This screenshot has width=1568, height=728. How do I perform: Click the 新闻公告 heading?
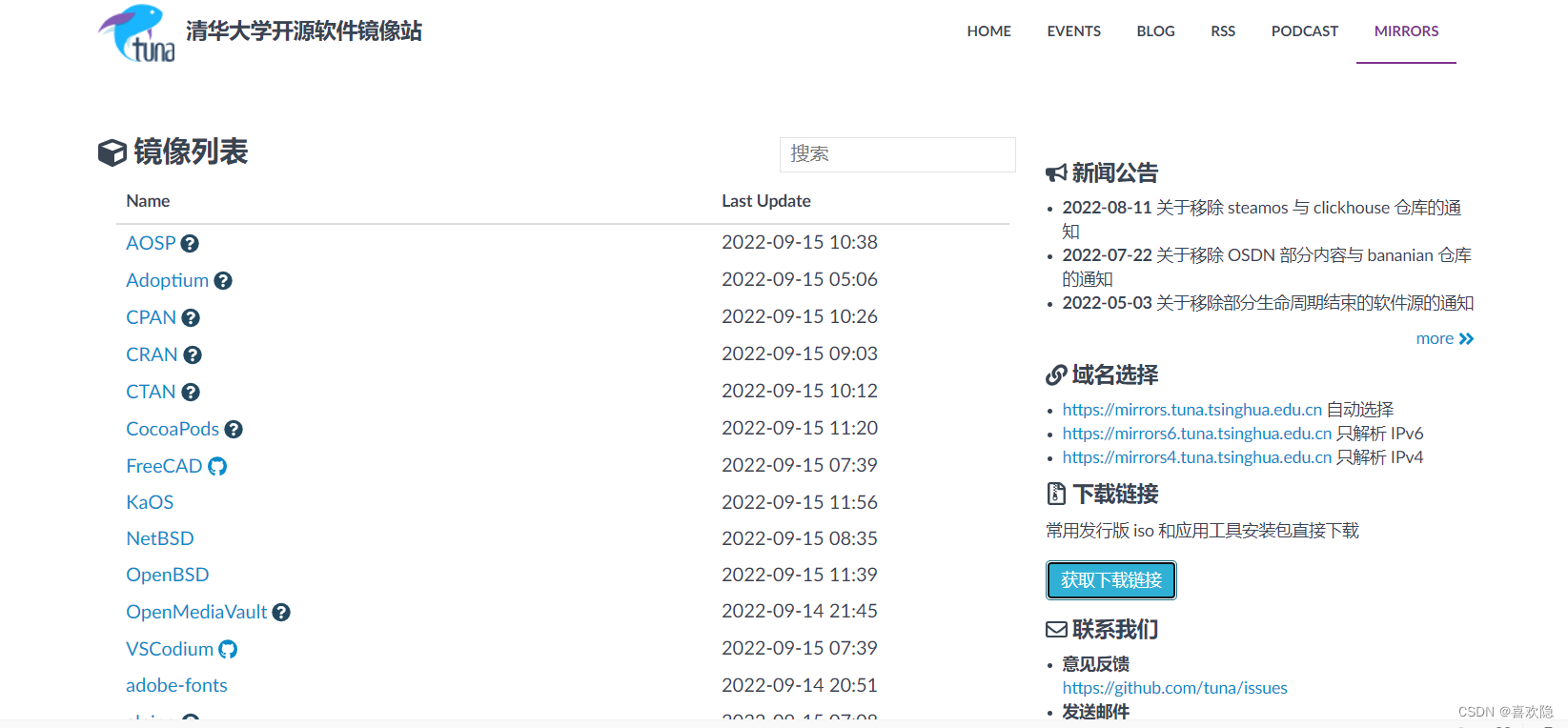(x=1115, y=173)
